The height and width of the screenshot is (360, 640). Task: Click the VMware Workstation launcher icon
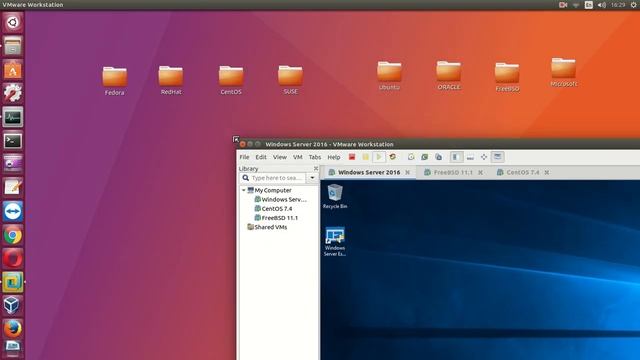click(x=13, y=282)
